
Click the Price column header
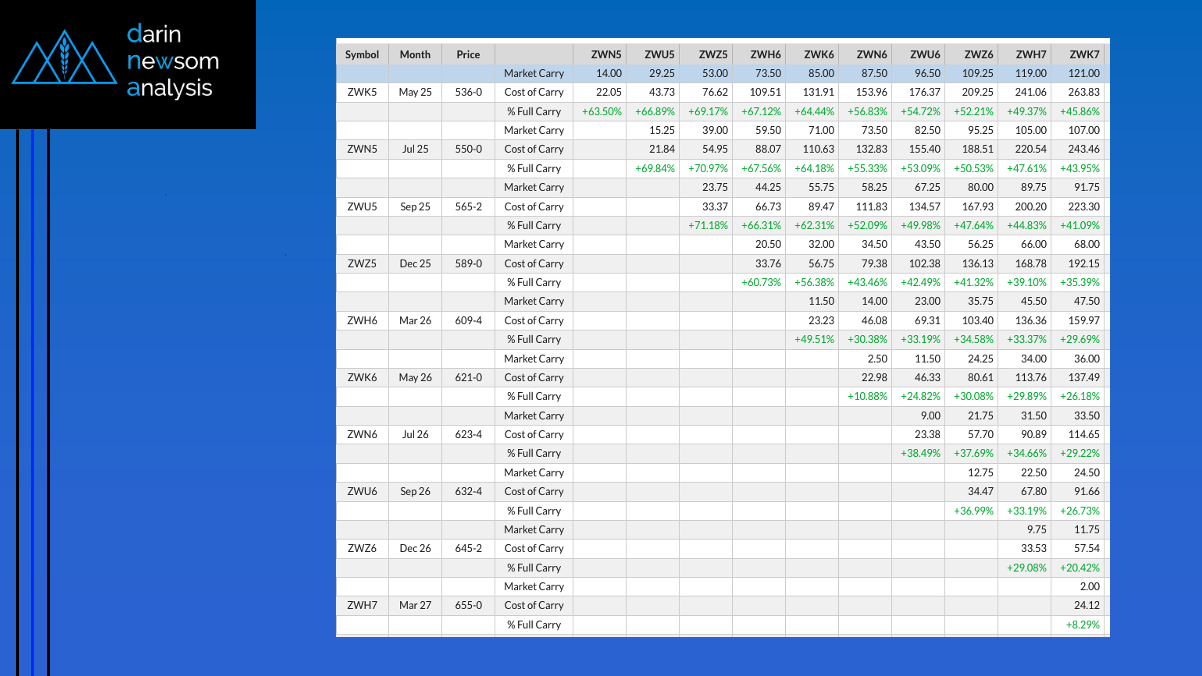coord(468,54)
